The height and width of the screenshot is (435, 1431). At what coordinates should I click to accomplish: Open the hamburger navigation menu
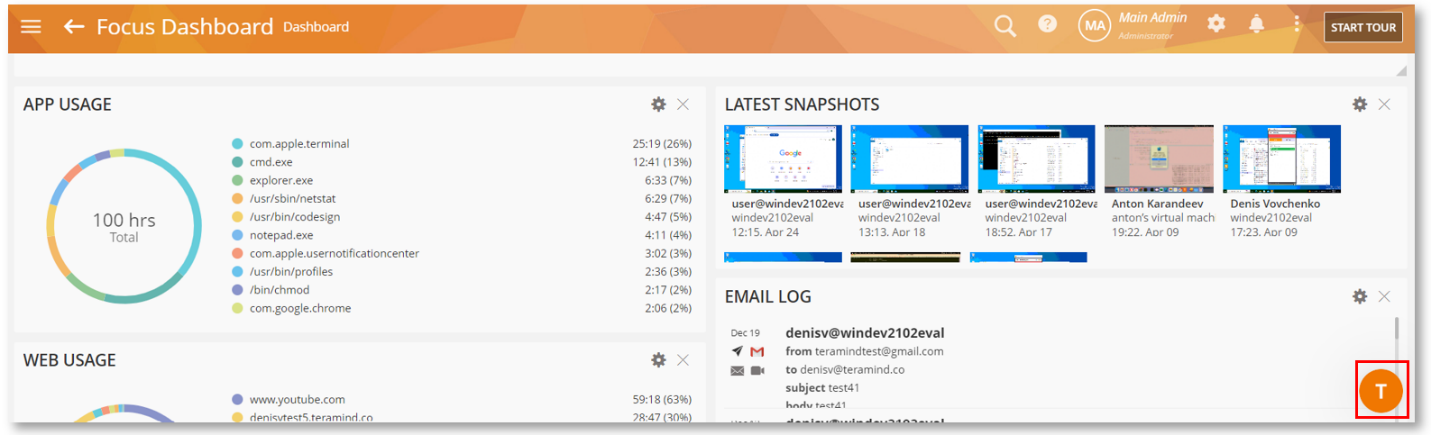point(31,26)
